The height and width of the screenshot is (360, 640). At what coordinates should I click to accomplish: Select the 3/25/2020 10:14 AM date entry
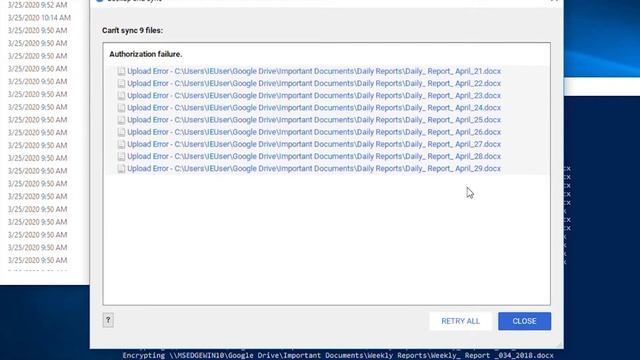pyautogui.click(x=39, y=18)
